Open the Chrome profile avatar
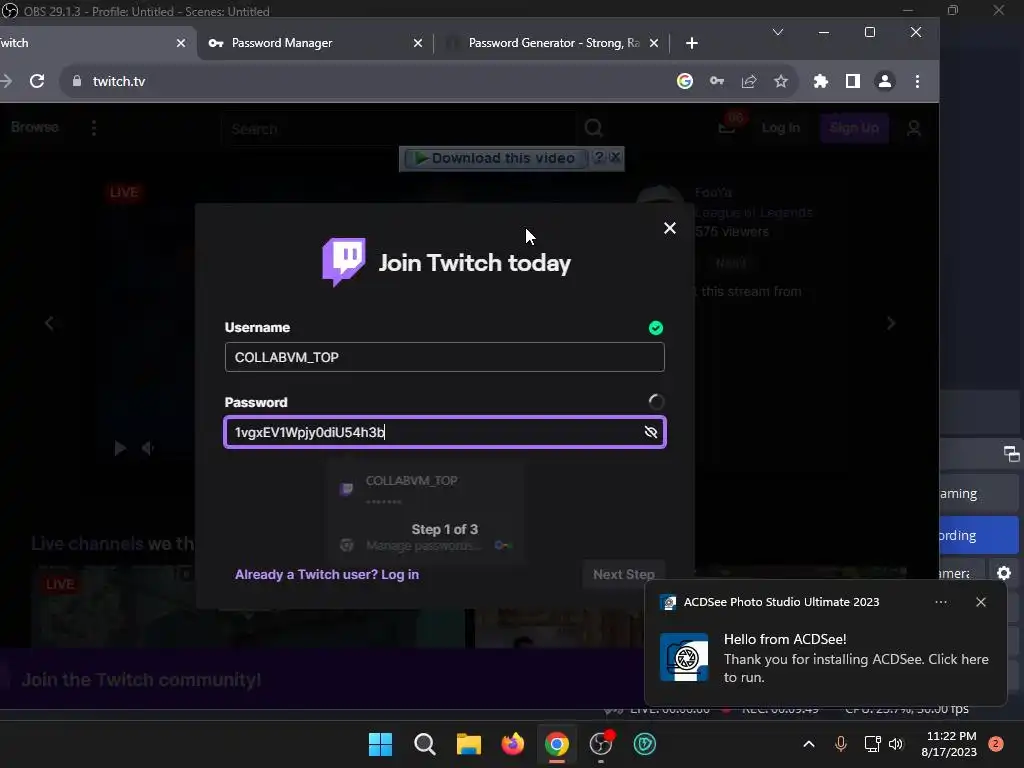This screenshot has height=768, width=1024. (x=885, y=81)
